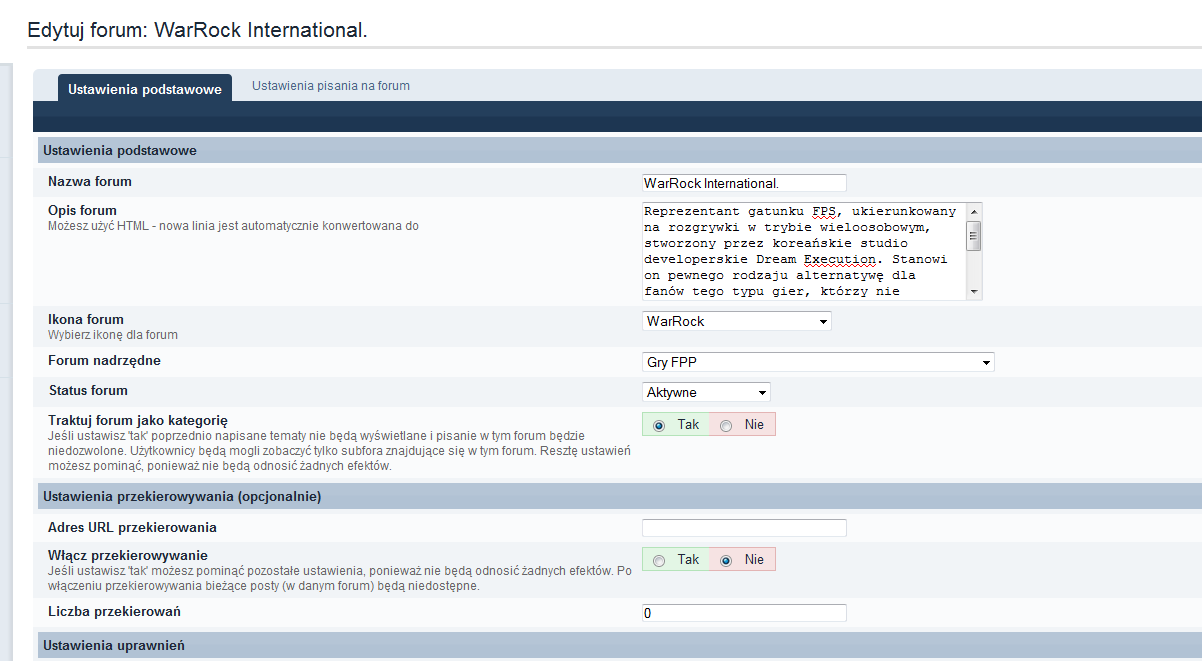The image size is (1202, 661).
Task: Open the Status forum dropdown set to Aktywne
Action: point(706,392)
